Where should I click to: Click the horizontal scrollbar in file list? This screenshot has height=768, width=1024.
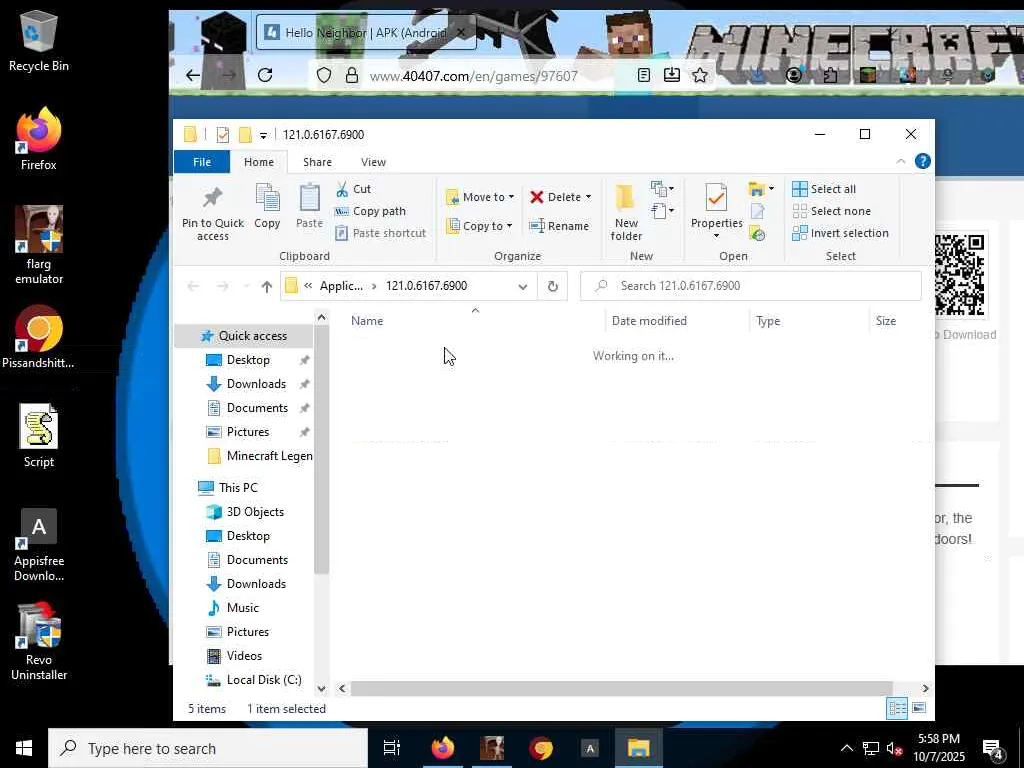coord(621,688)
